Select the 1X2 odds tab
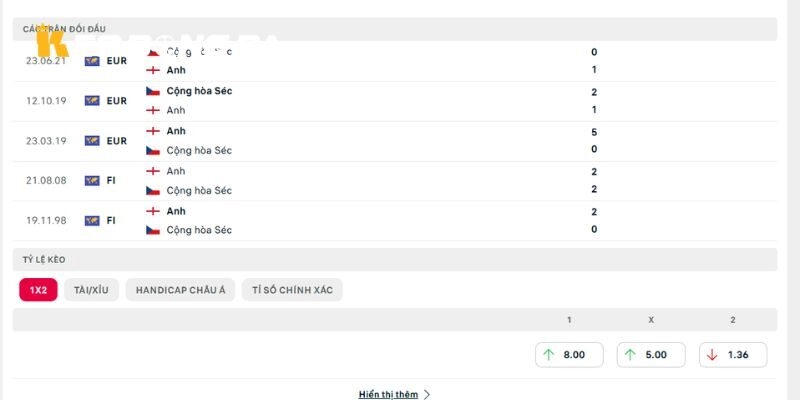The image size is (800, 400). coord(38,290)
